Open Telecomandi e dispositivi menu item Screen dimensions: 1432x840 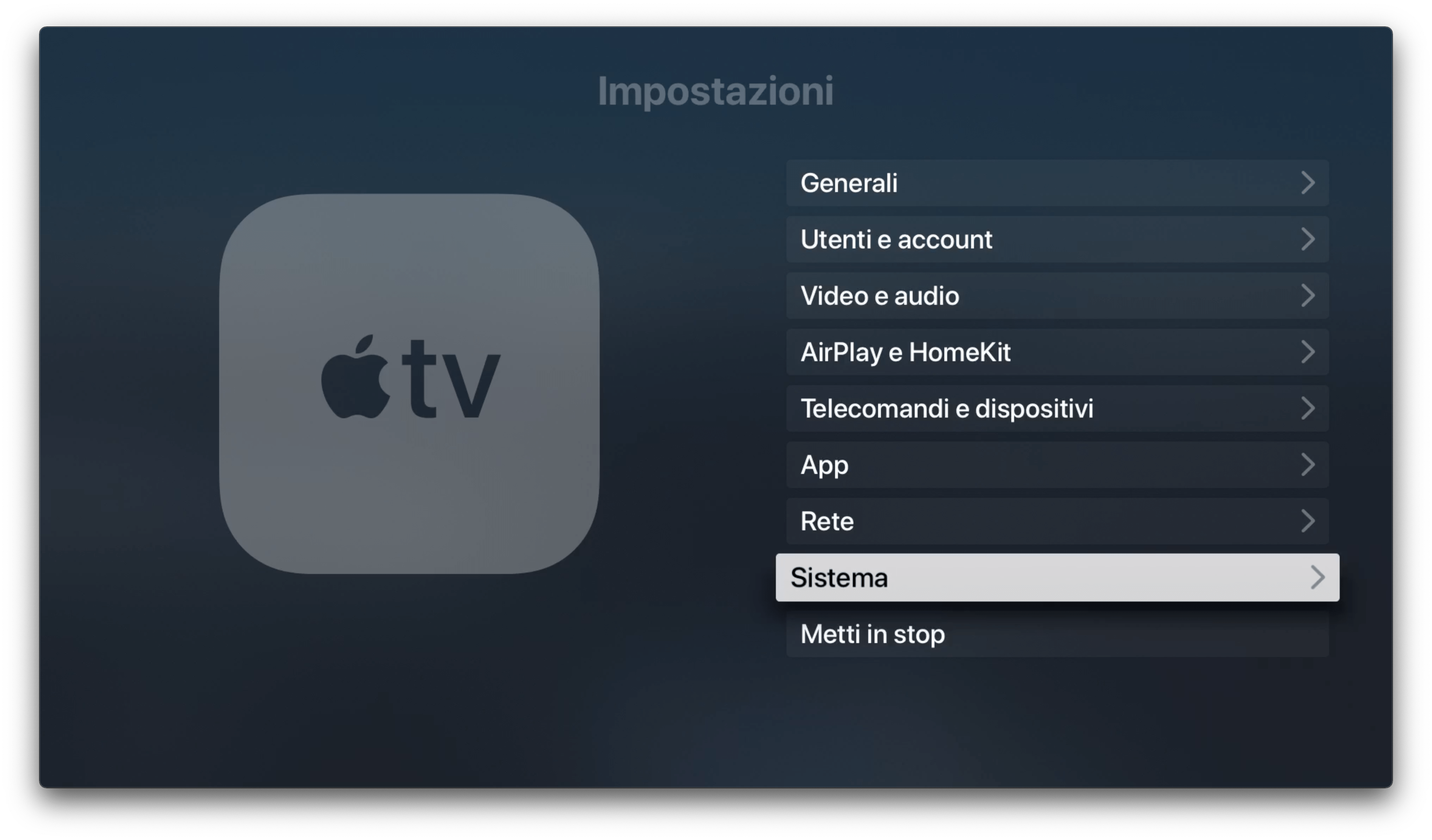1057,408
